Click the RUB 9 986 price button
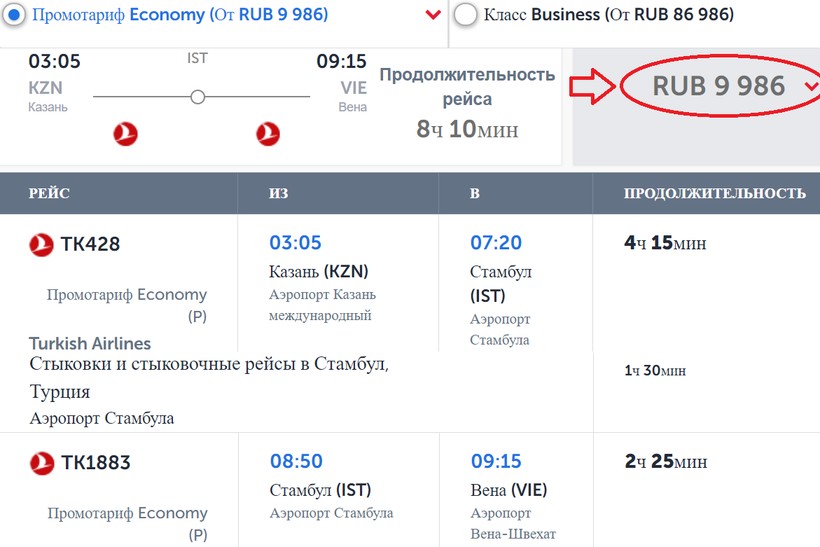This screenshot has height=547, width=820. point(719,86)
